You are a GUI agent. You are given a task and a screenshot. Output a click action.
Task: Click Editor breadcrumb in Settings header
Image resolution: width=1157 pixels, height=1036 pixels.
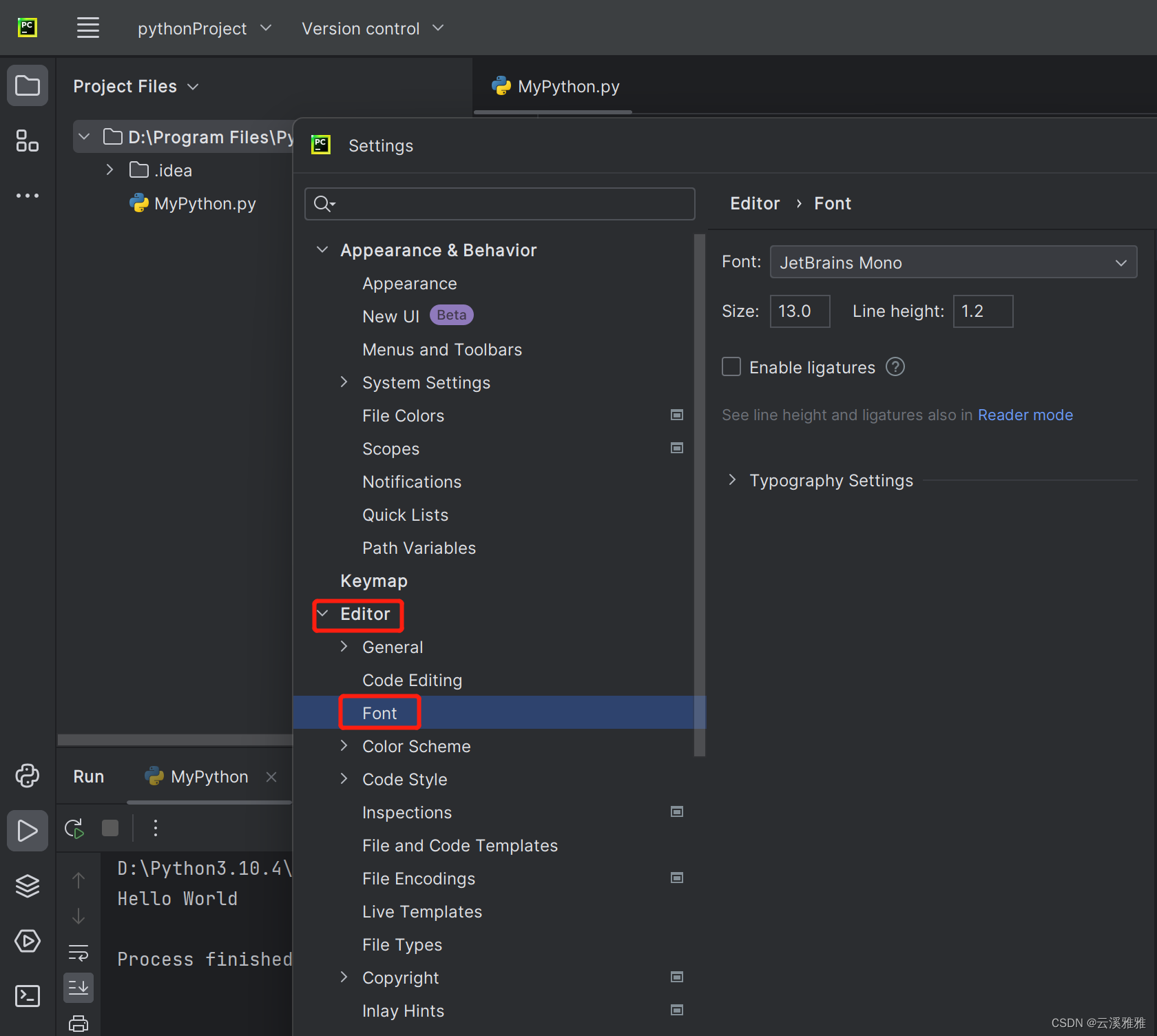point(755,203)
